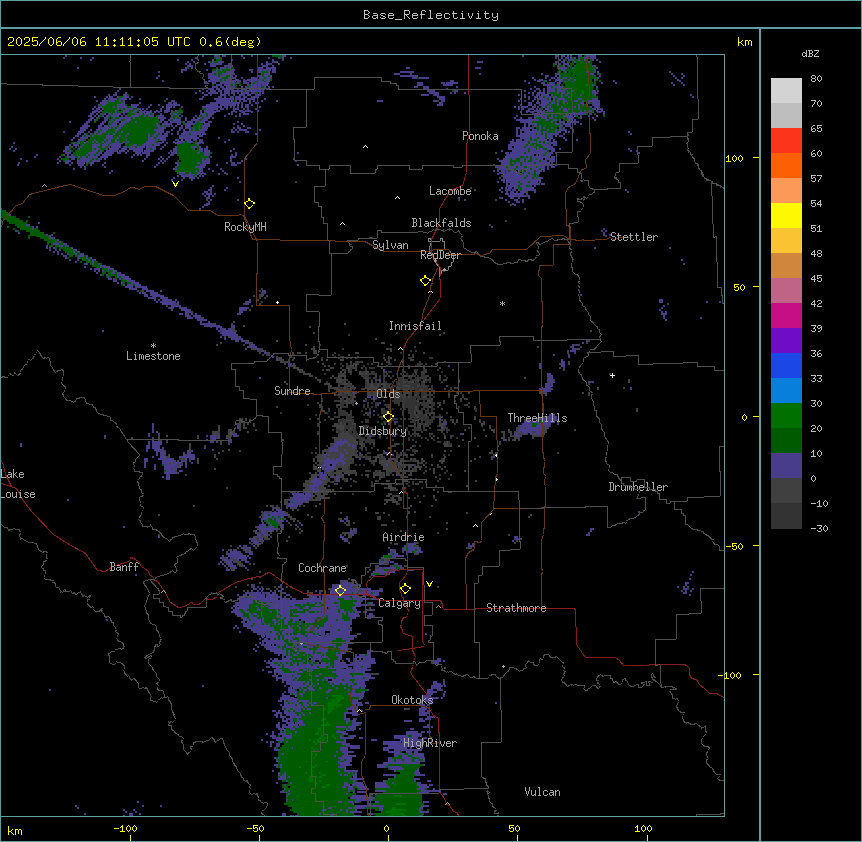Select the light blue 30-33 dBZ legend swatch

pyautogui.click(x=786, y=391)
